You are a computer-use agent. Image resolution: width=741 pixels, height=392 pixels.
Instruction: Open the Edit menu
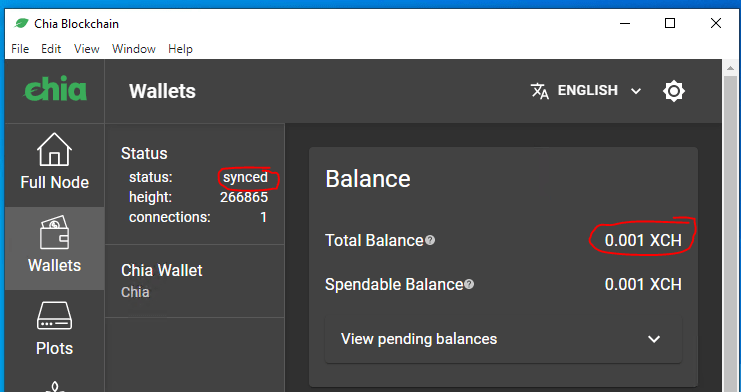51,49
